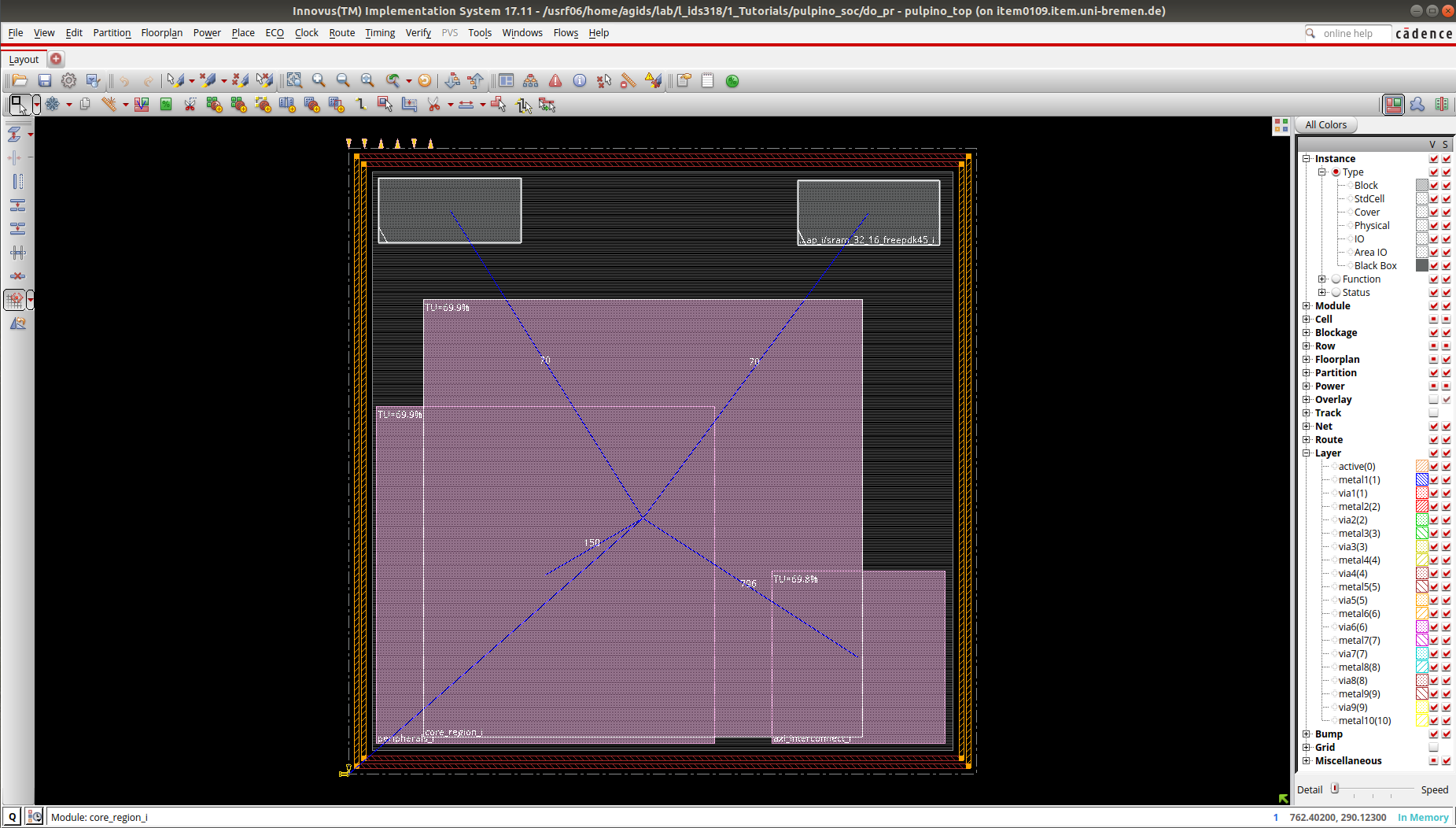Screen dimensions: 1456x828
Task: Select the Status radio button under Instance
Action: (x=1336, y=293)
